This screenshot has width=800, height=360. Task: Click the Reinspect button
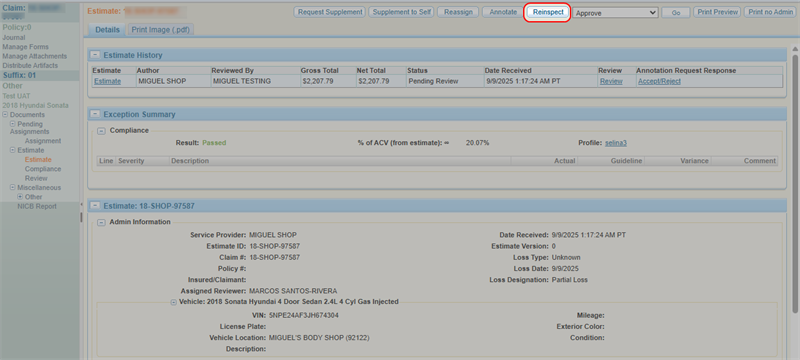(x=548, y=12)
